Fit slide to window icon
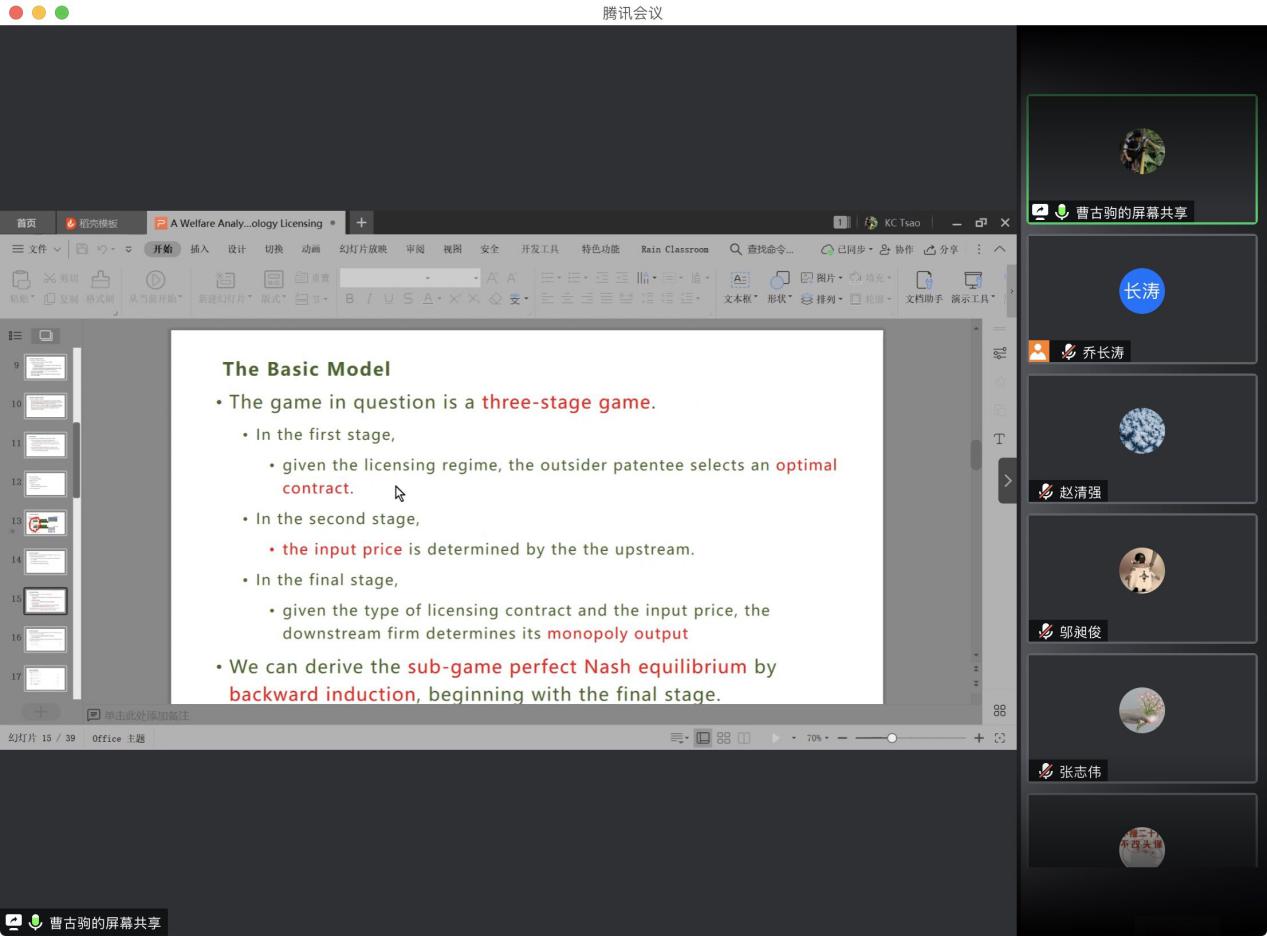 click(1000, 738)
